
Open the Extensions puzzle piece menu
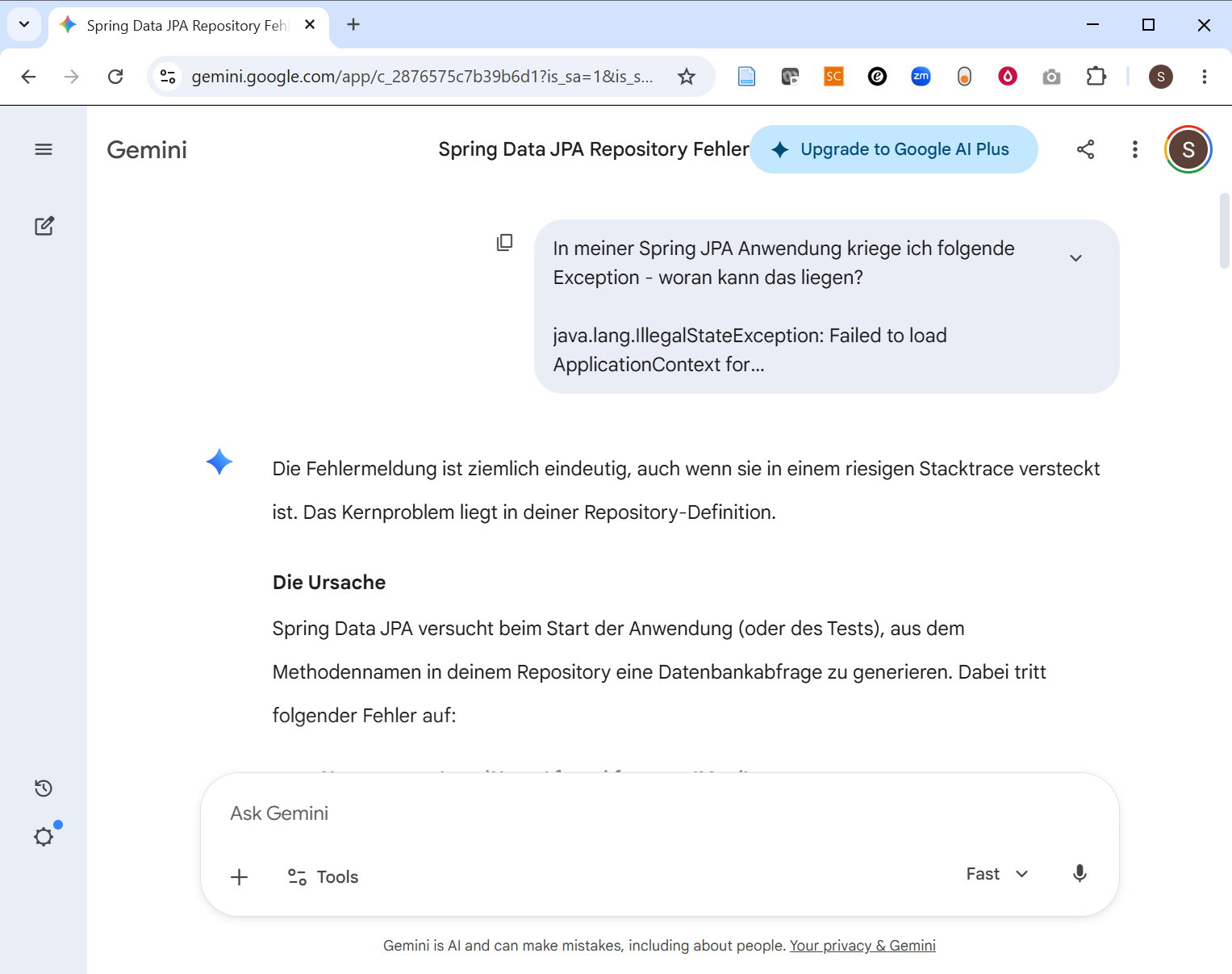(1096, 77)
